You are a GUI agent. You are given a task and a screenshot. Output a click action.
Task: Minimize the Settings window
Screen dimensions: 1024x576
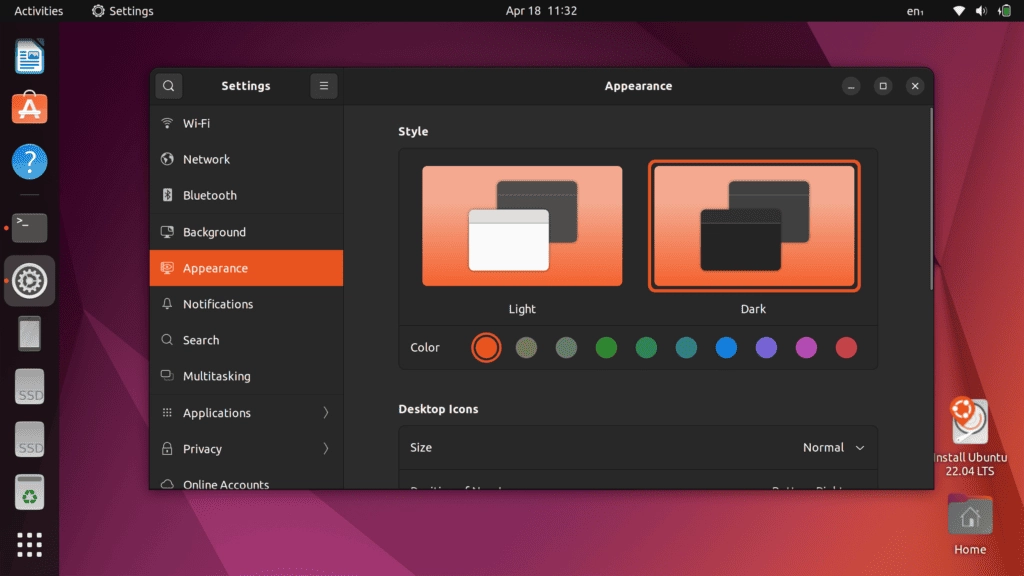pyautogui.click(x=851, y=86)
